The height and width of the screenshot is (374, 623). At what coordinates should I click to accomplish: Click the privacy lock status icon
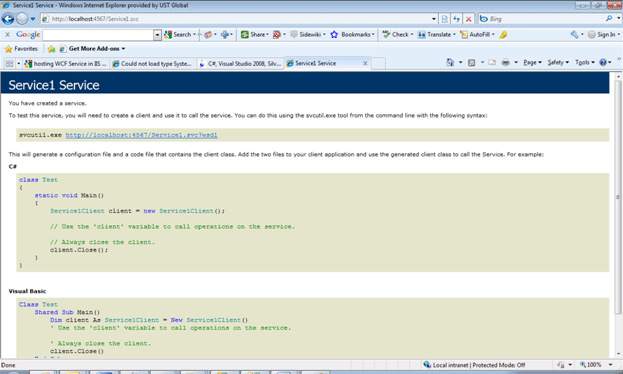[x=561, y=365]
